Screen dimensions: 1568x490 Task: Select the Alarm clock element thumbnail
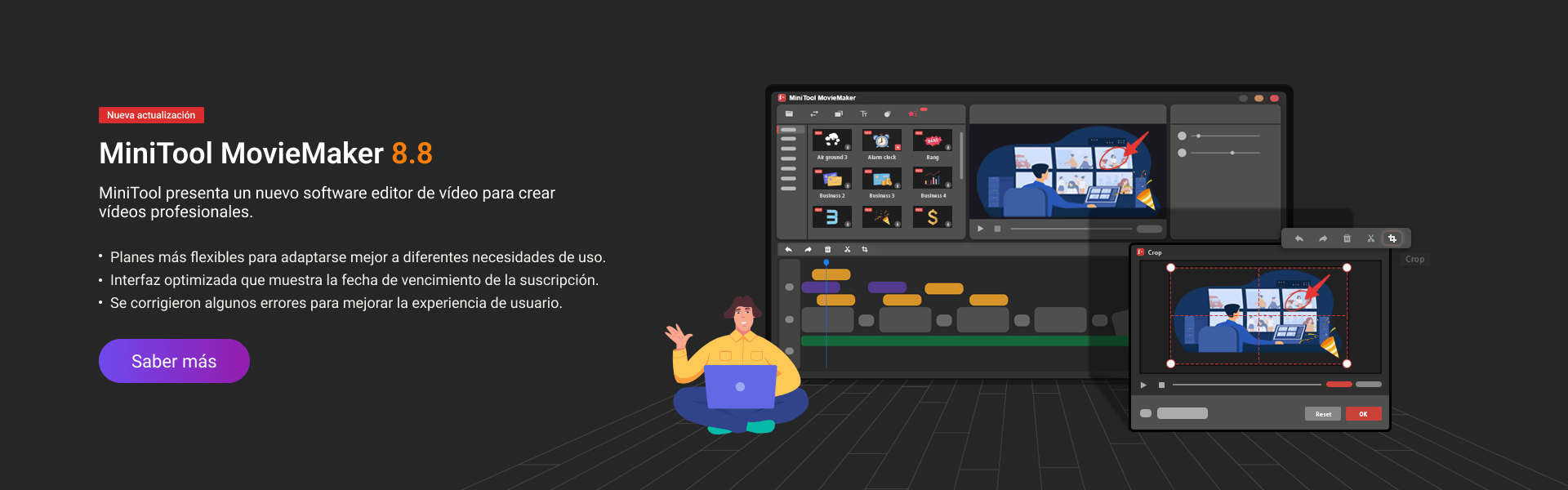pos(882,140)
